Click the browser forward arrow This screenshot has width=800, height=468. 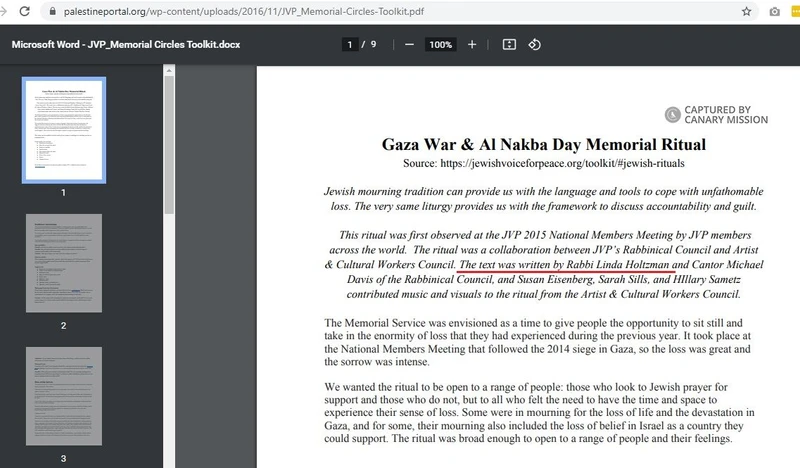pos(3,11)
